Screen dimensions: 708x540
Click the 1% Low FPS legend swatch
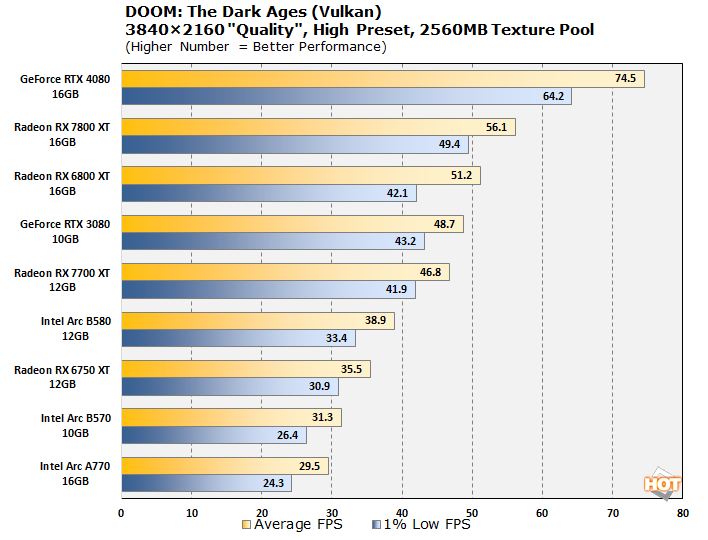376,525
